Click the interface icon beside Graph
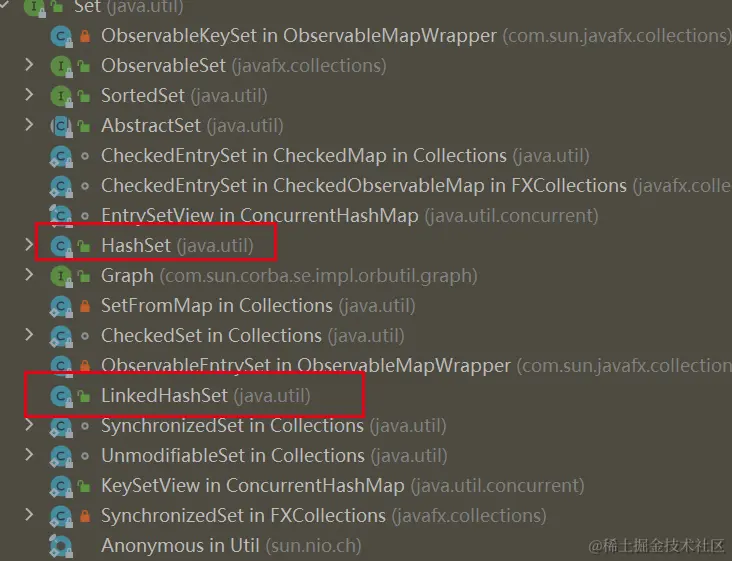The height and width of the screenshot is (561, 732). [61, 276]
